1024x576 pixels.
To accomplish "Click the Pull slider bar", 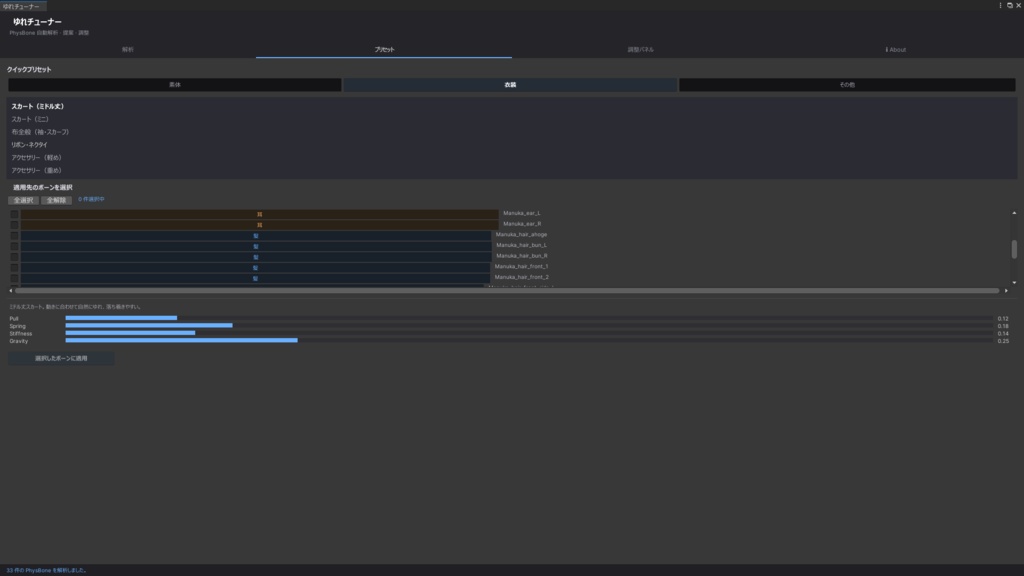I will tap(529, 318).
